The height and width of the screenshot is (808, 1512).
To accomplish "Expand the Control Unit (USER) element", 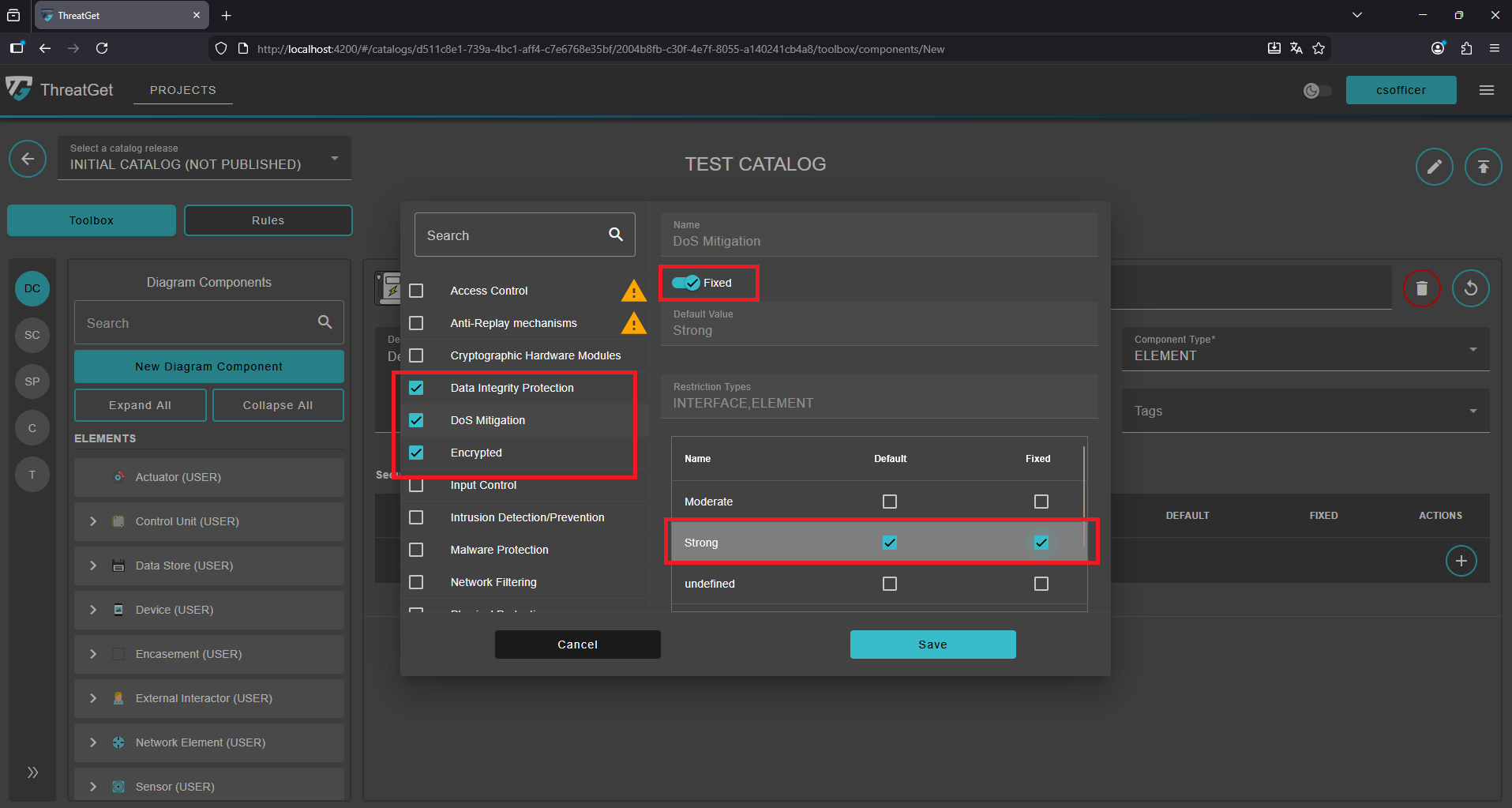I will pyautogui.click(x=92, y=521).
